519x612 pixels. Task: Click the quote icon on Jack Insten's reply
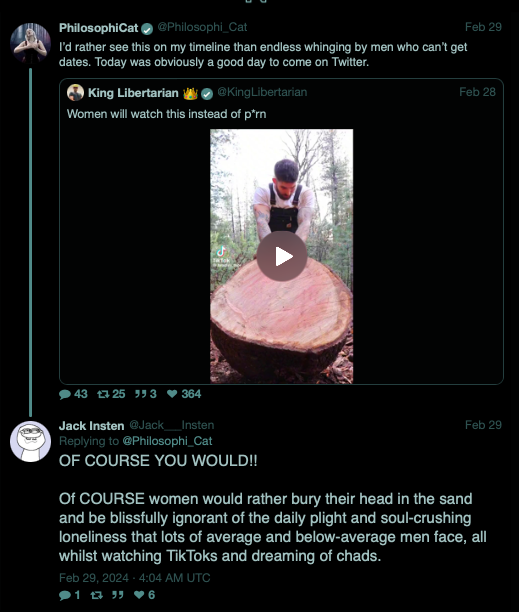[x=117, y=595]
